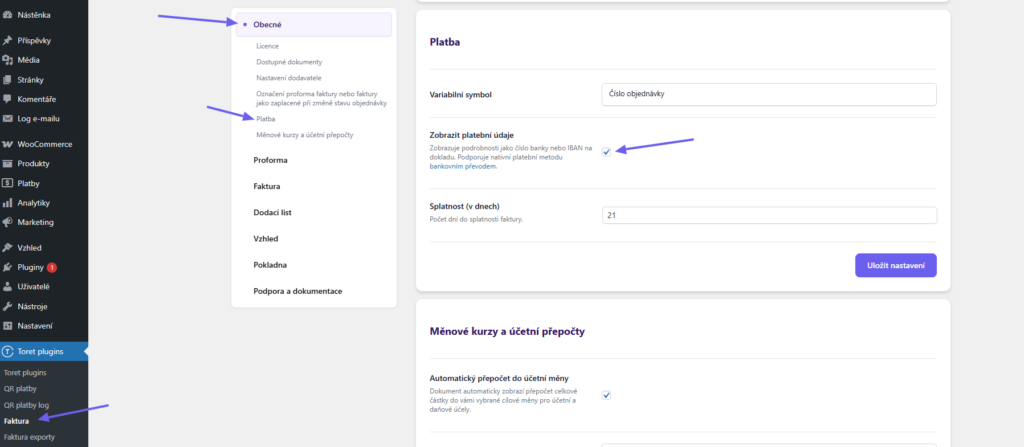1024x447 pixels.
Task: Click the Log e-mailu envelope icon
Action: pyautogui.click(x=8, y=119)
